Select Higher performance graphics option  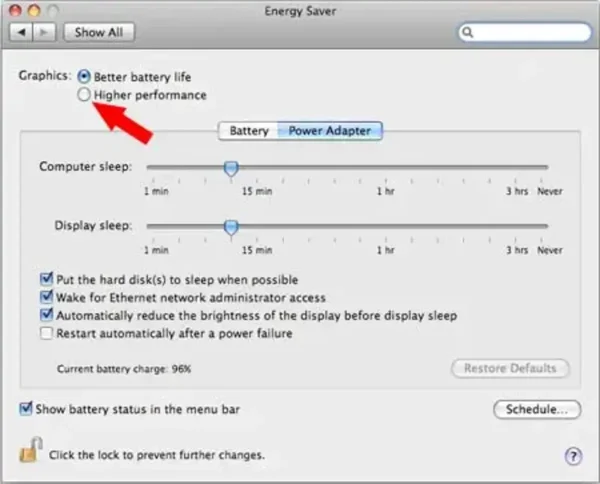click(84, 95)
